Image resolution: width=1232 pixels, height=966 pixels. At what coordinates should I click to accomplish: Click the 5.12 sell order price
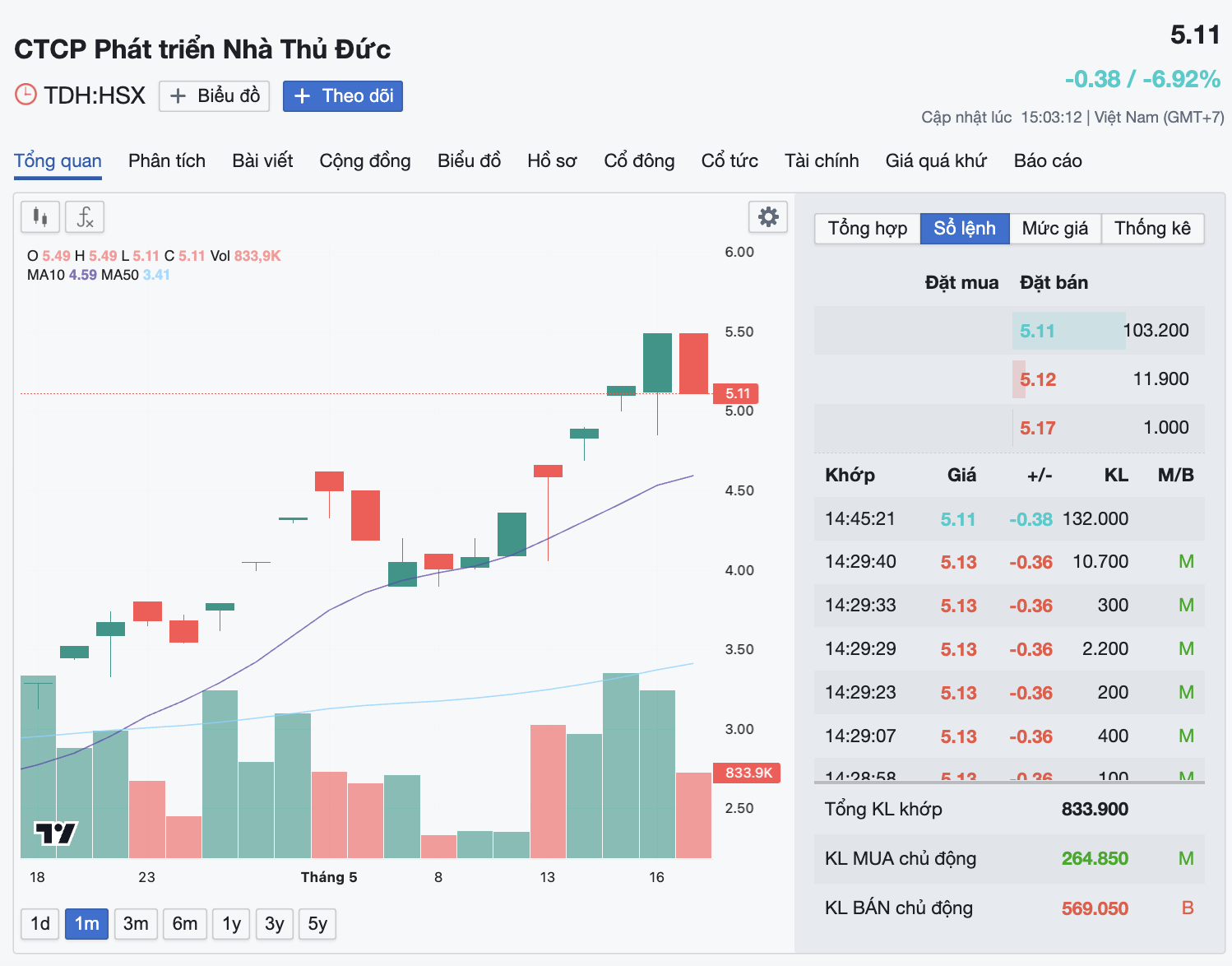click(1038, 379)
